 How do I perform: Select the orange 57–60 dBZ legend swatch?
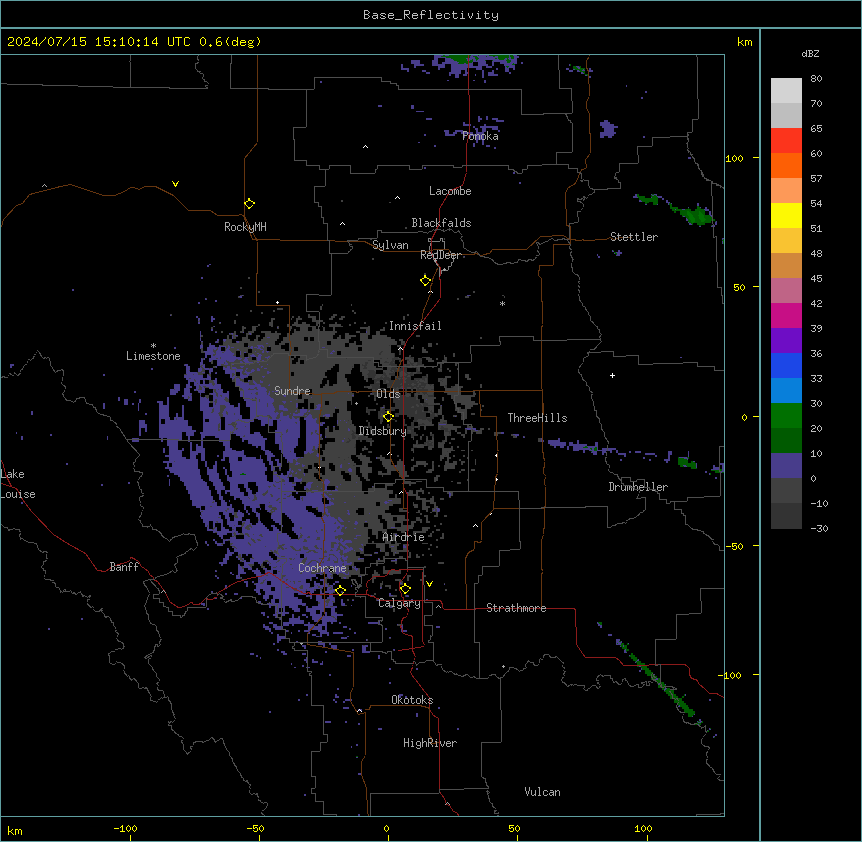tap(786, 165)
